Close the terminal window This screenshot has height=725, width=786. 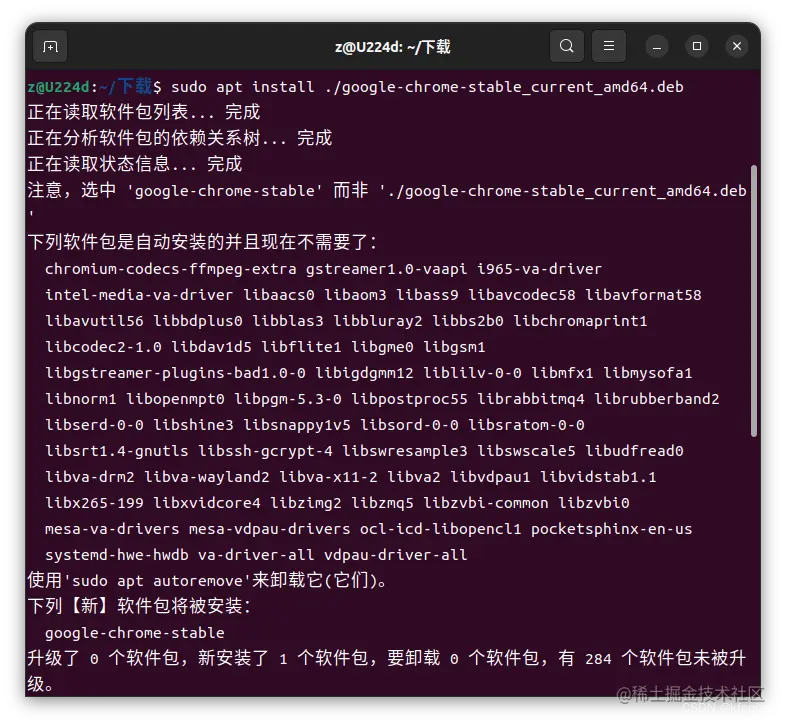pyautogui.click(x=737, y=46)
